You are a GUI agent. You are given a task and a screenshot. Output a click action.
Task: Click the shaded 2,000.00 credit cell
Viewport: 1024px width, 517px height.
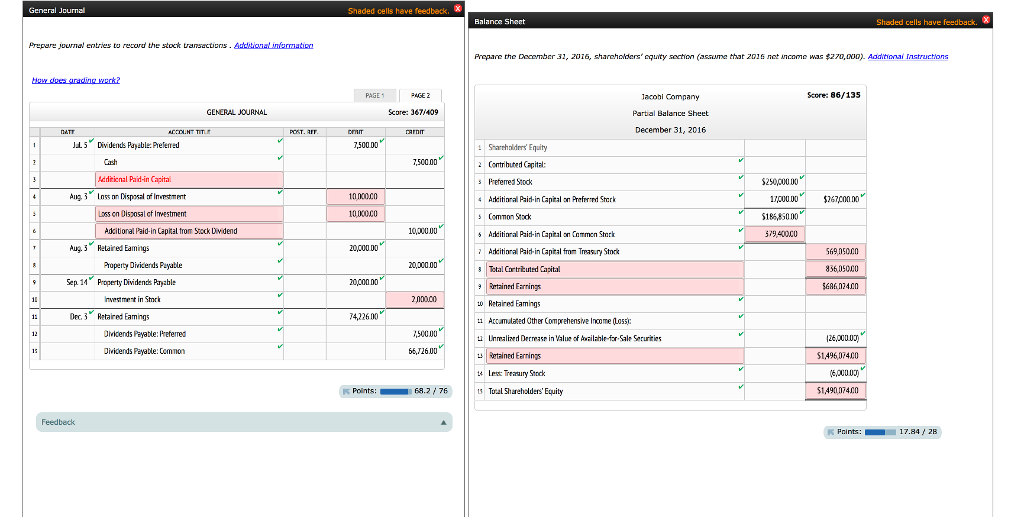click(x=421, y=299)
